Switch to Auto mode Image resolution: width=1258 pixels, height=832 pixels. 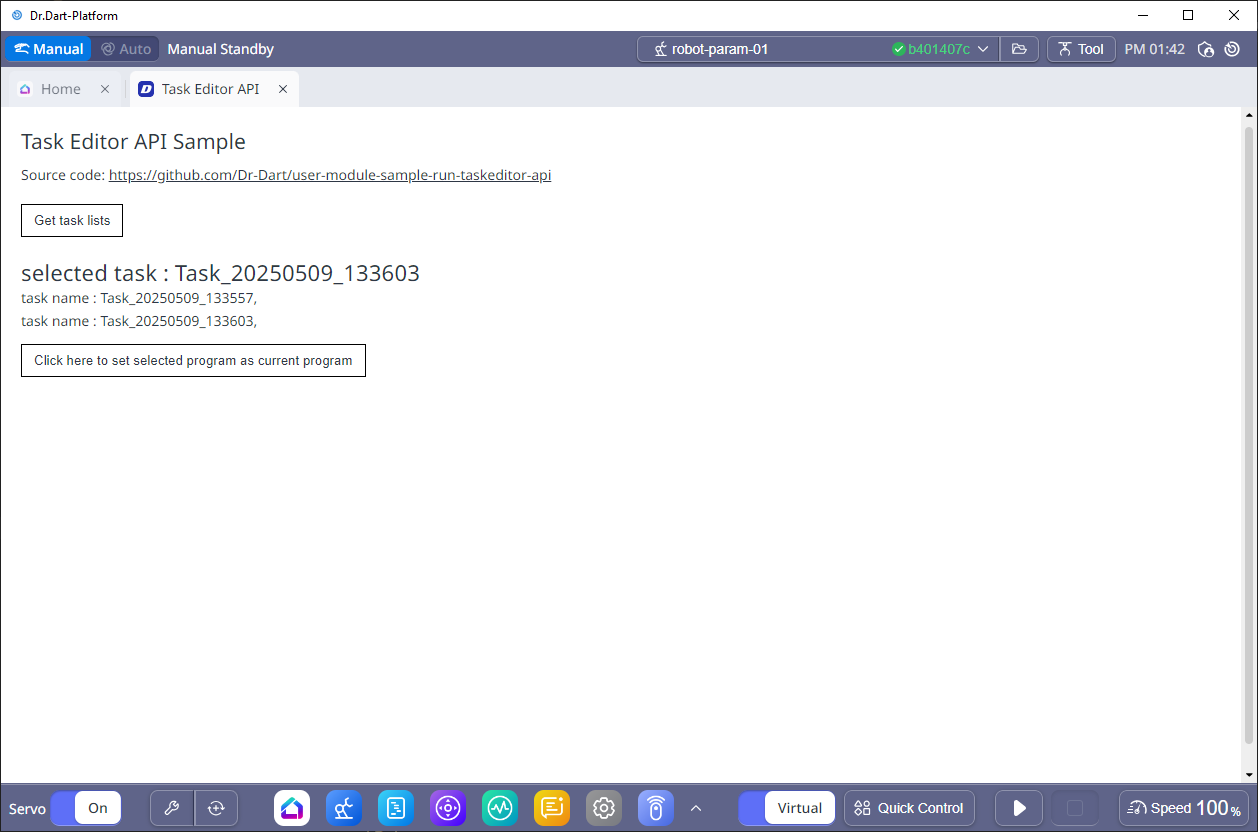click(x=126, y=49)
